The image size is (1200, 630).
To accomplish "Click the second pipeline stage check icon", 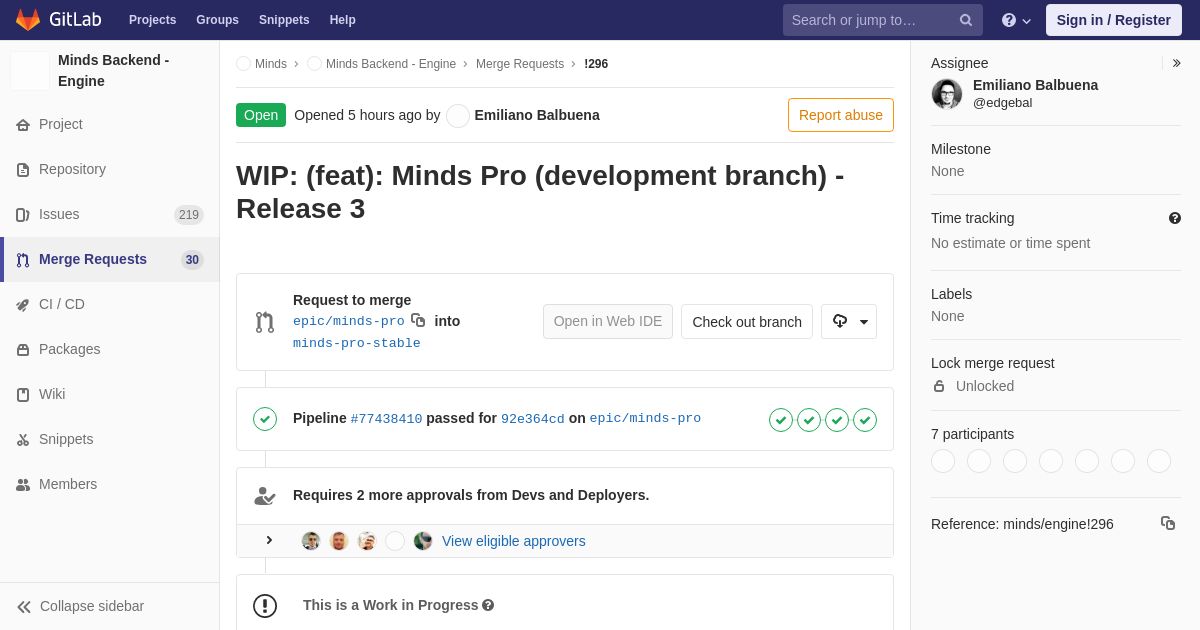I will [x=809, y=420].
